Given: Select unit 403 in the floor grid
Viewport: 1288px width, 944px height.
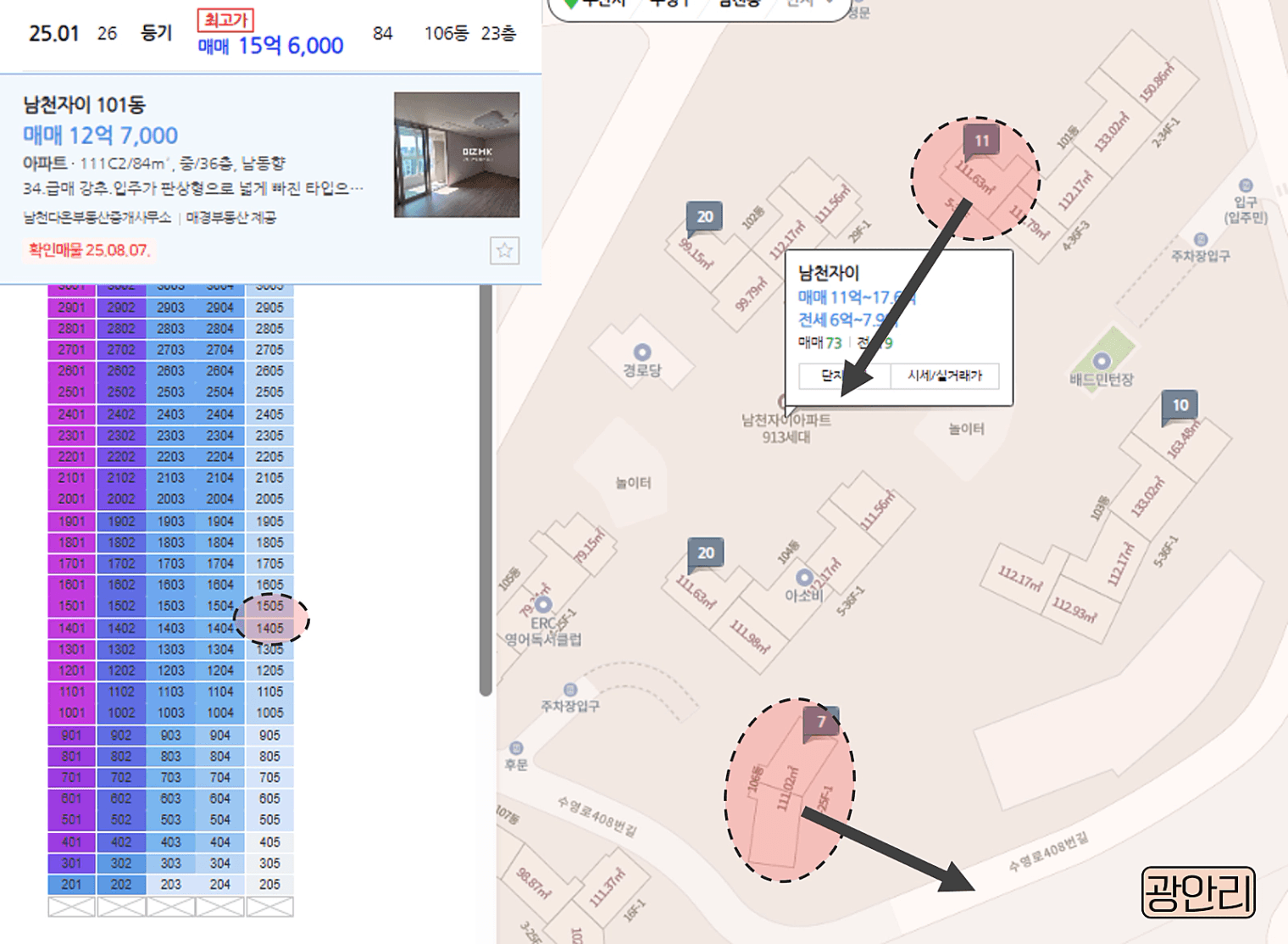Looking at the screenshot, I should pyautogui.click(x=170, y=841).
